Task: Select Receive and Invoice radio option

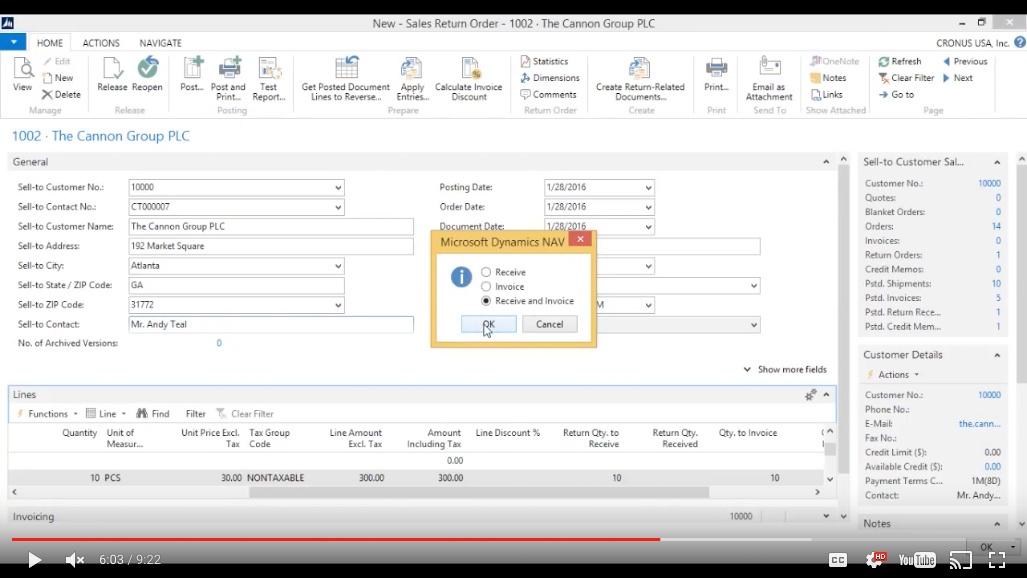Action: click(486, 301)
